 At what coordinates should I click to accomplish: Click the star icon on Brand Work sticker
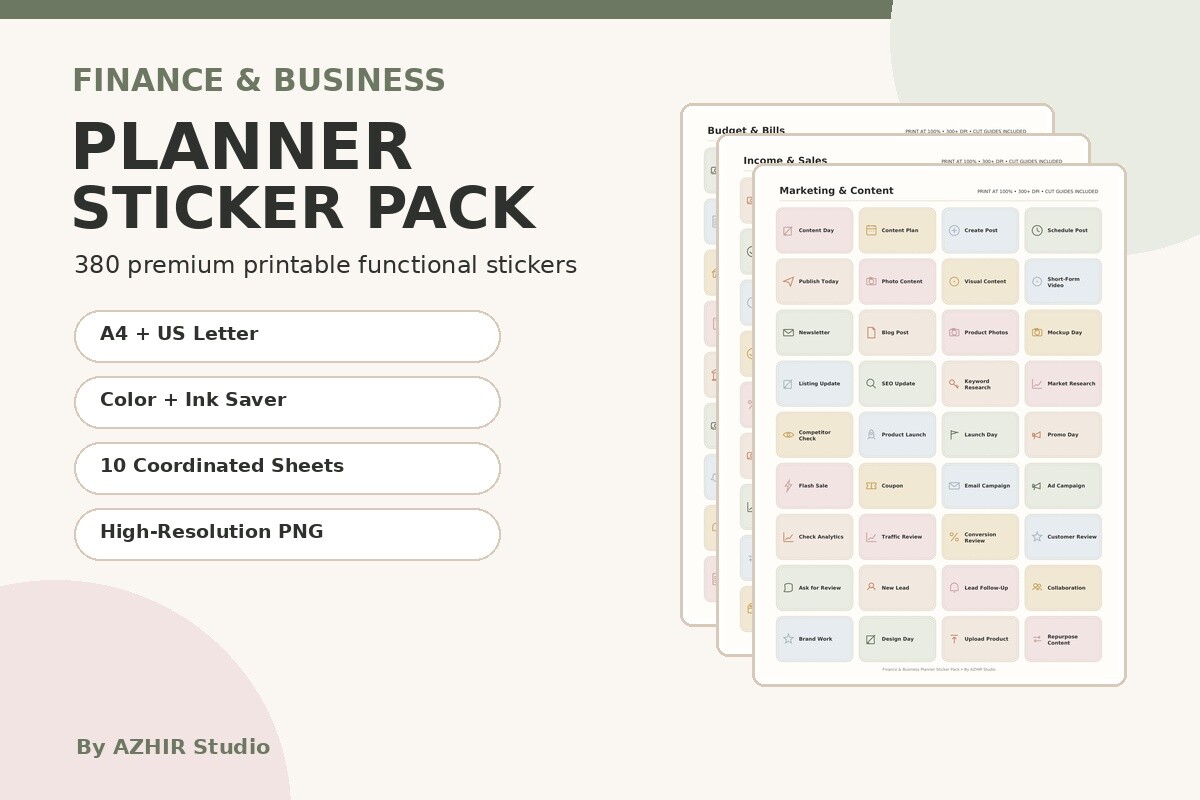[788, 638]
